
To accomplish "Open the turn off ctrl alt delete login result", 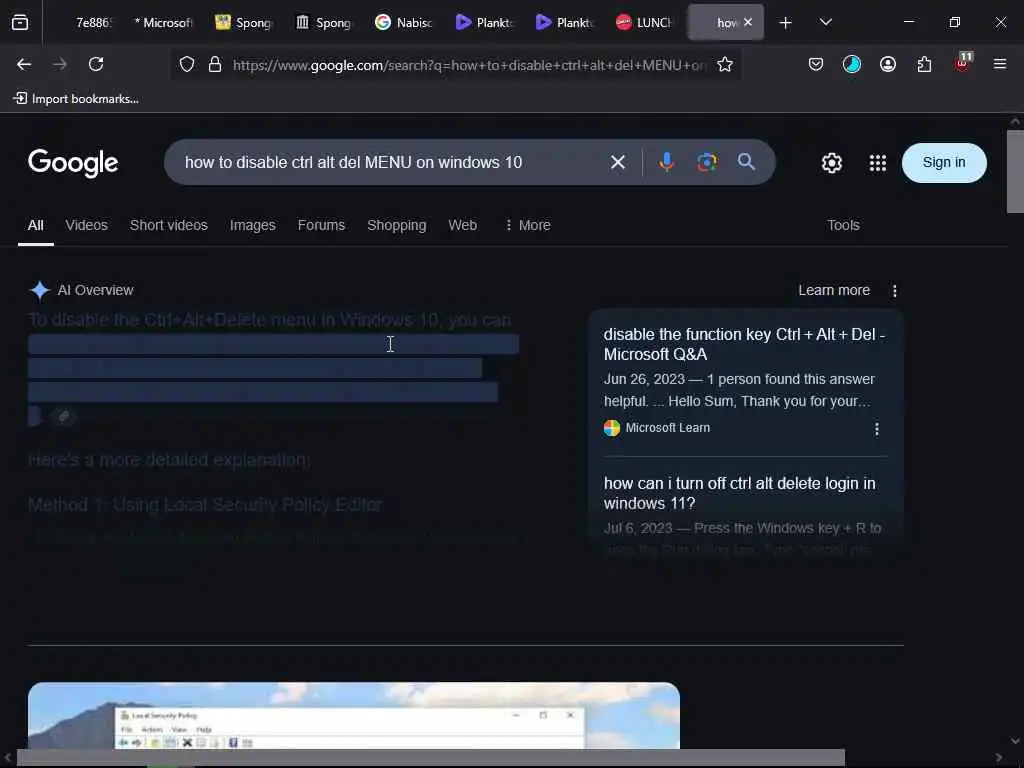I will tap(739, 493).
